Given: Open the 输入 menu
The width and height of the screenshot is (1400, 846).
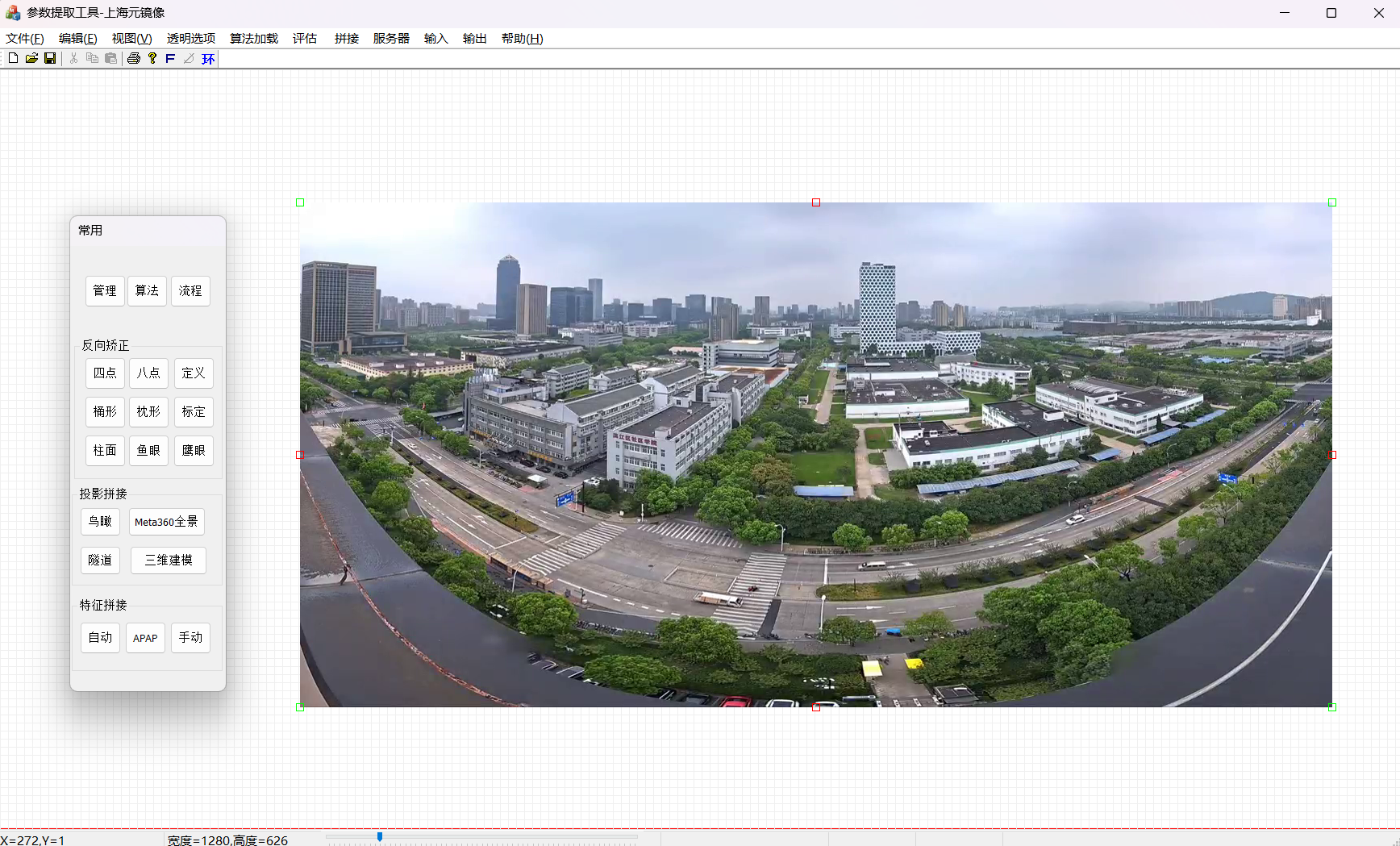Looking at the screenshot, I should tap(436, 39).
